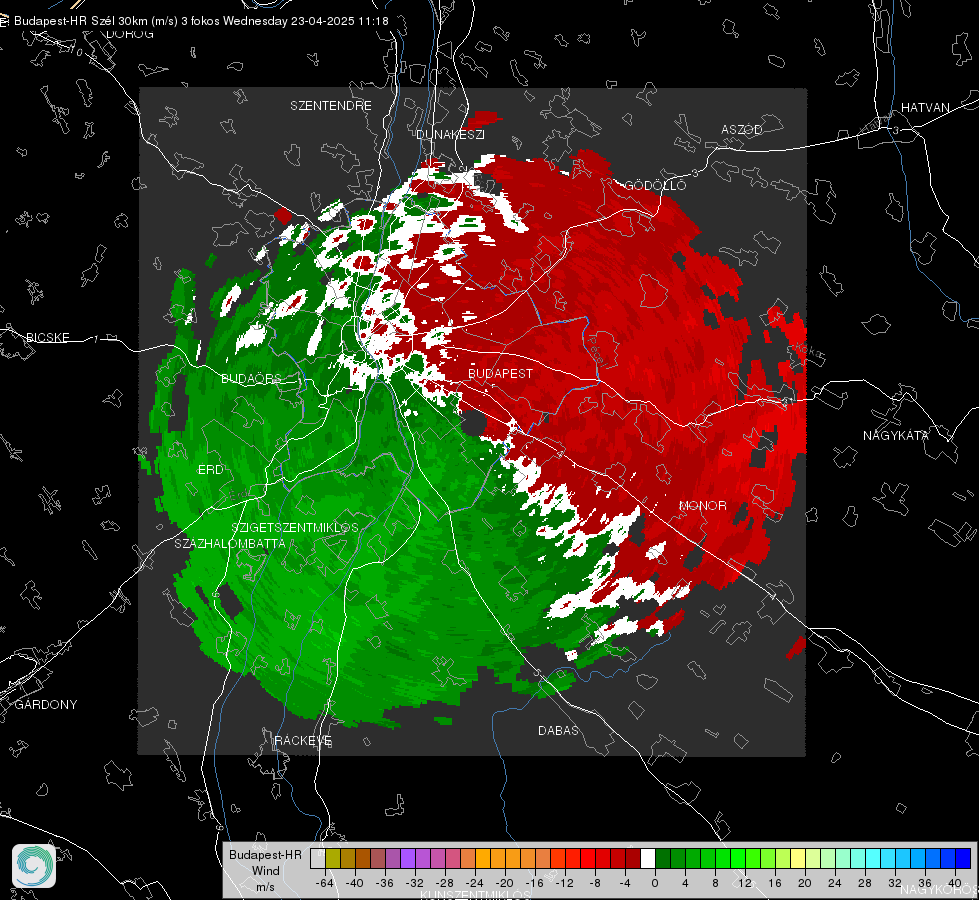Click the ASZOD town label
Screen dimensions: 979x900
tap(742, 129)
